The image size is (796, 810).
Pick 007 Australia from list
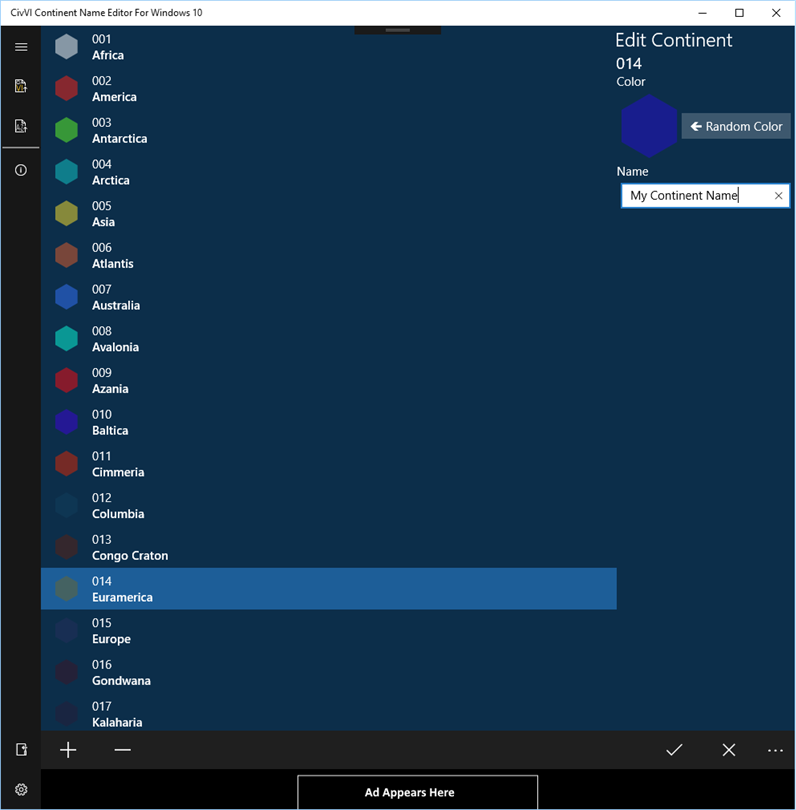329,297
